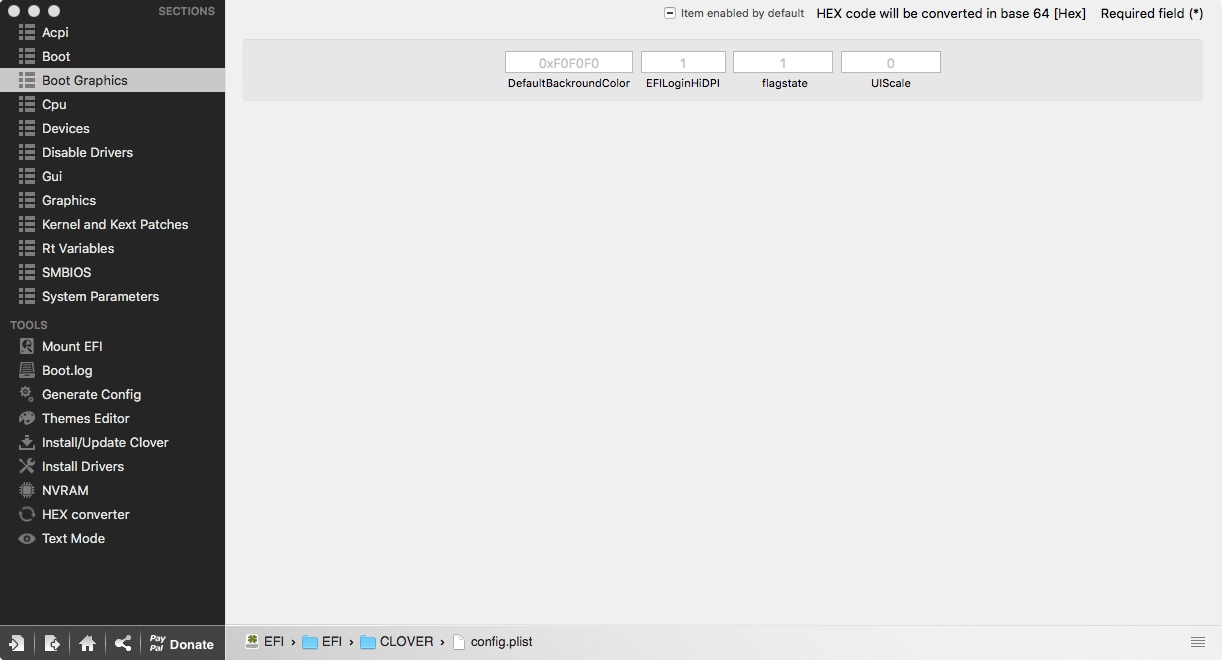Click the Generate Config tool label
1222x660 pixels.
91,394
